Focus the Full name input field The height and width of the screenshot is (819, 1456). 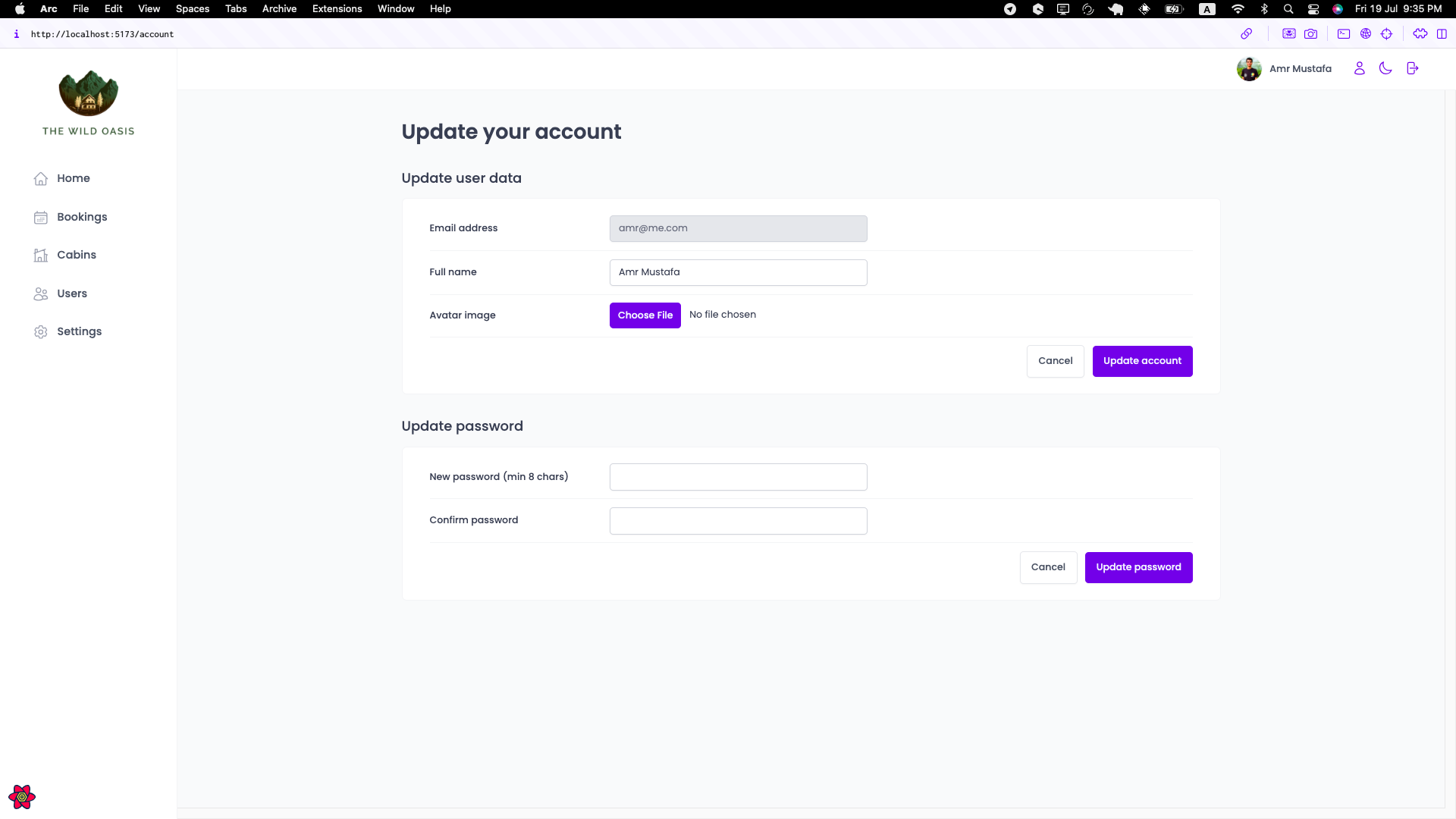[738, 272]
